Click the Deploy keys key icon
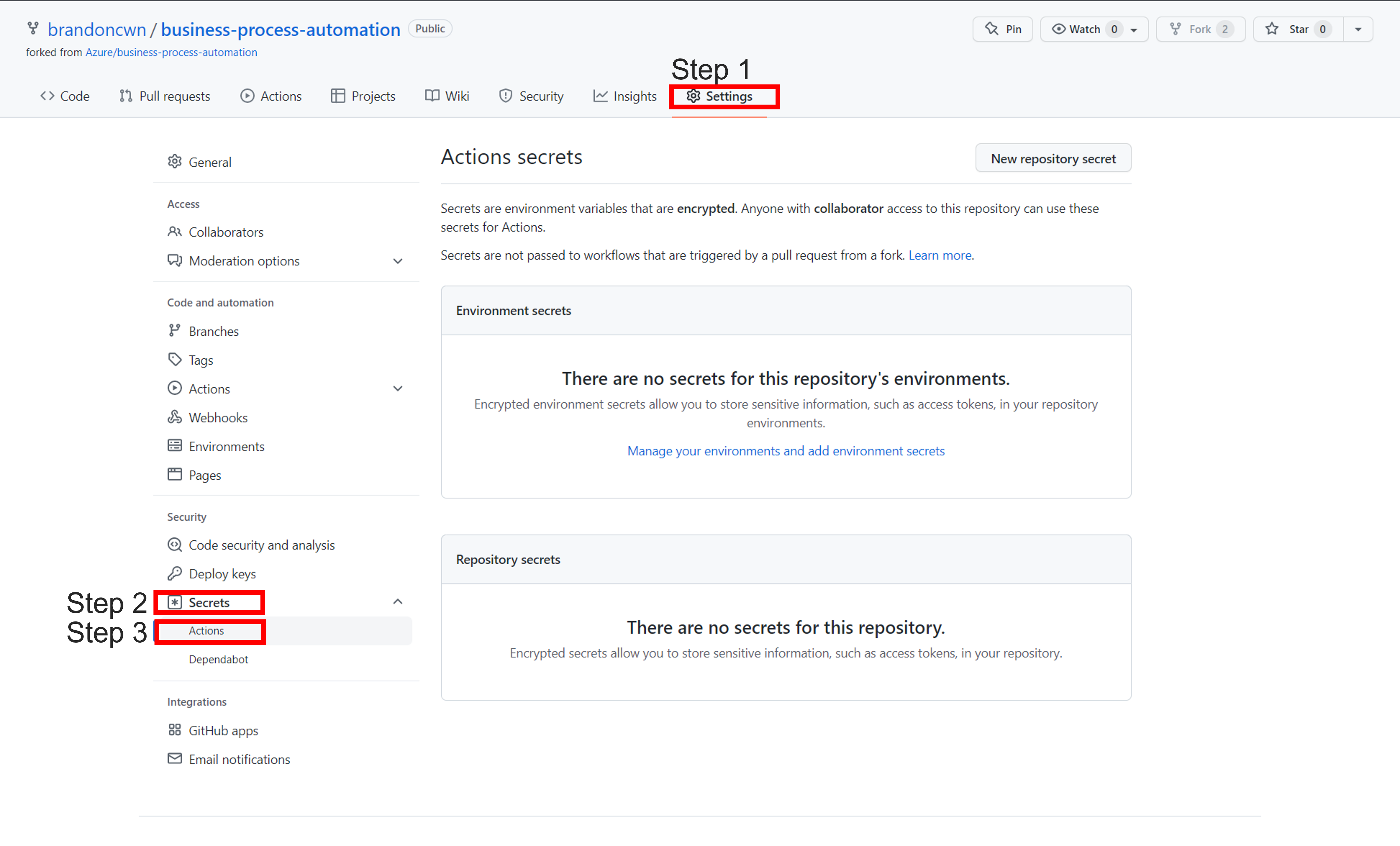The height and width of the screenshot is (846, 1400). (174, 573)
